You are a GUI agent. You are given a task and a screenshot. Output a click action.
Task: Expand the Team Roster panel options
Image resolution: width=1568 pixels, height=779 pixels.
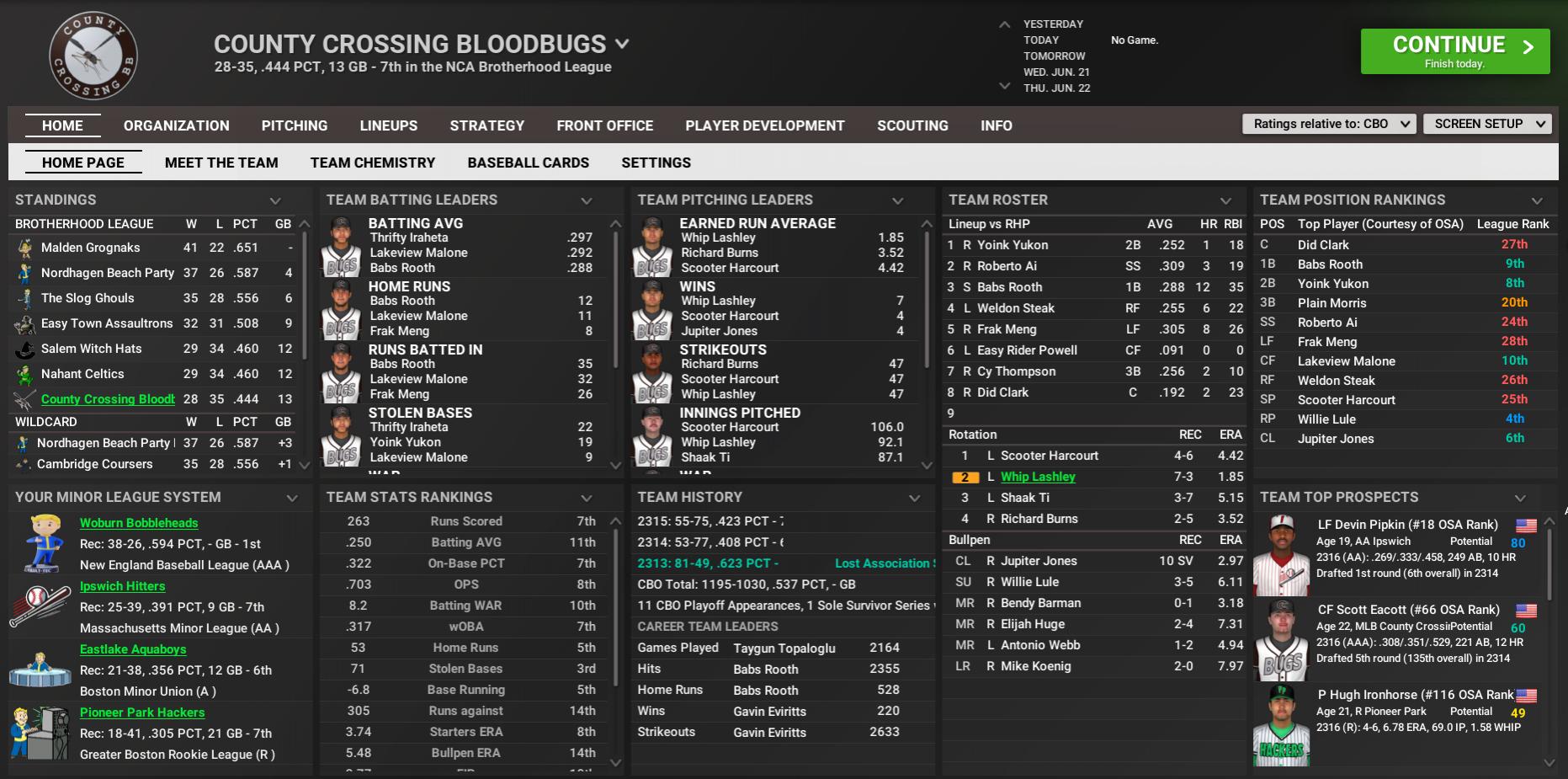pos(1225,200)
